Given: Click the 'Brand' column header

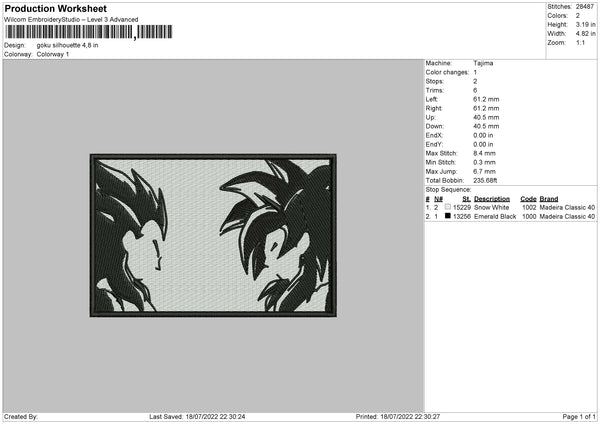Looking at the screenshot, I should click(549, 199).
